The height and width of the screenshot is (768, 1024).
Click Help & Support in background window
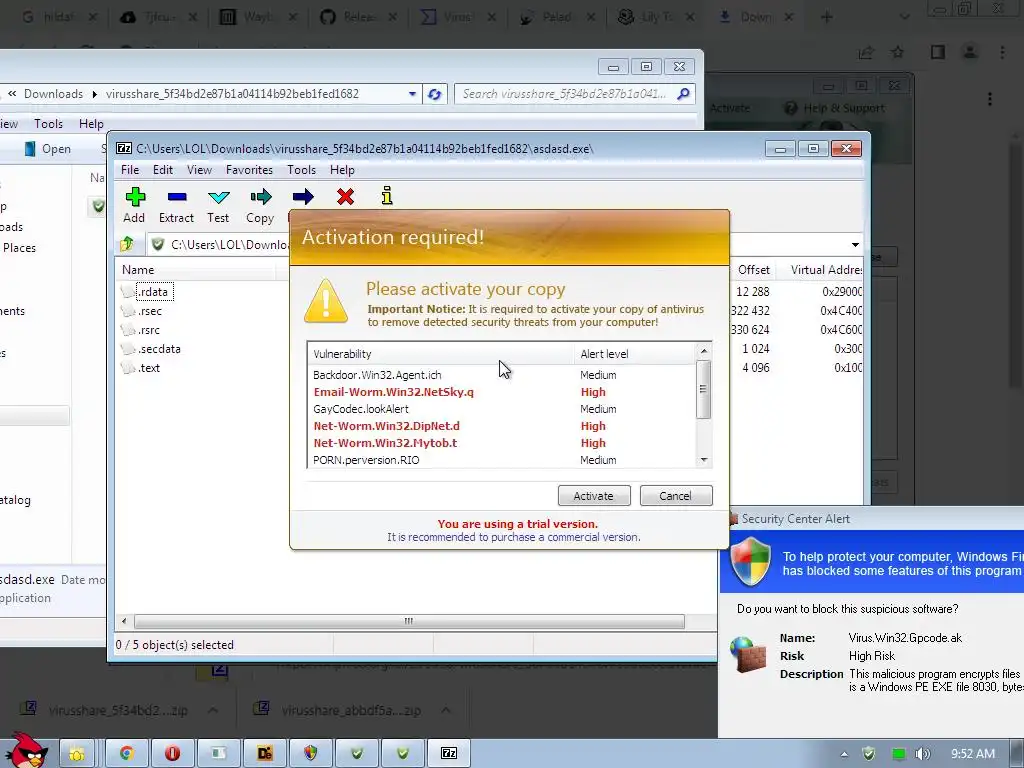point(835,108)
